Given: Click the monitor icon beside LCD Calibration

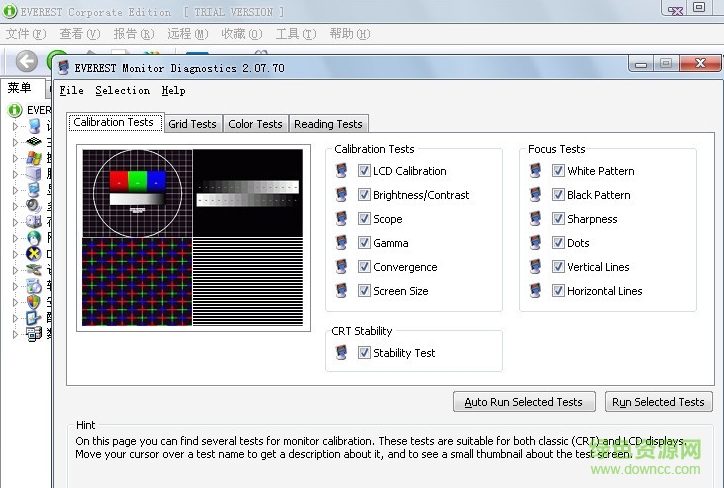Looking at the screenshot, I should [343, 171].
